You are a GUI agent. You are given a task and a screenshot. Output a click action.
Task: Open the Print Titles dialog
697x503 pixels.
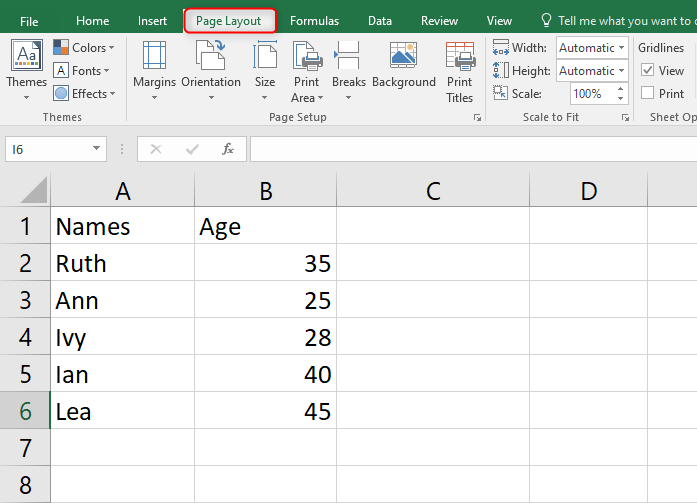click(460, 72)
